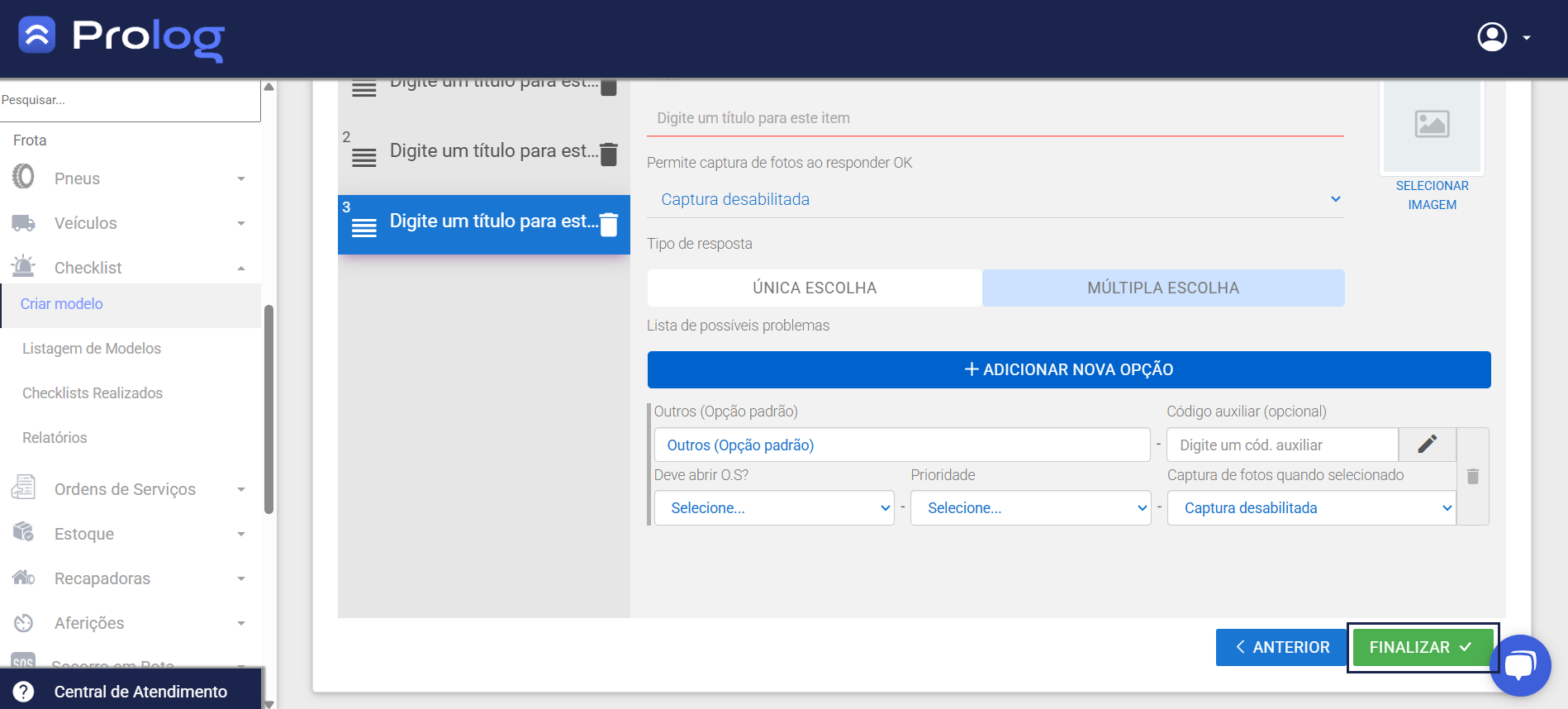Select MÚLTIPLA ESCOLHA response type
The image size is (1568, 709).
(x=1162, y=288)
